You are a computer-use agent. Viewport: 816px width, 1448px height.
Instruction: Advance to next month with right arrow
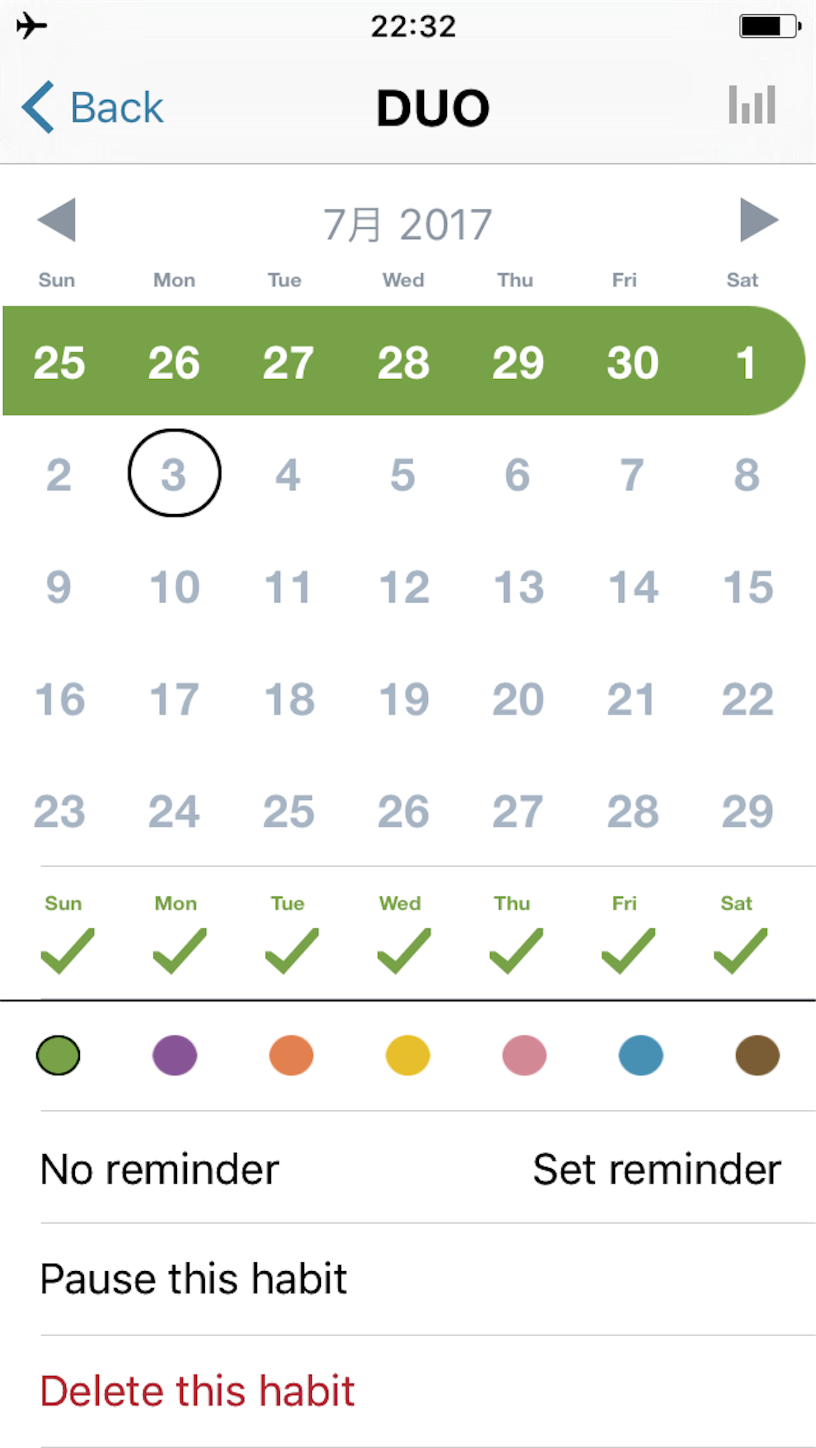pos(759,220)
